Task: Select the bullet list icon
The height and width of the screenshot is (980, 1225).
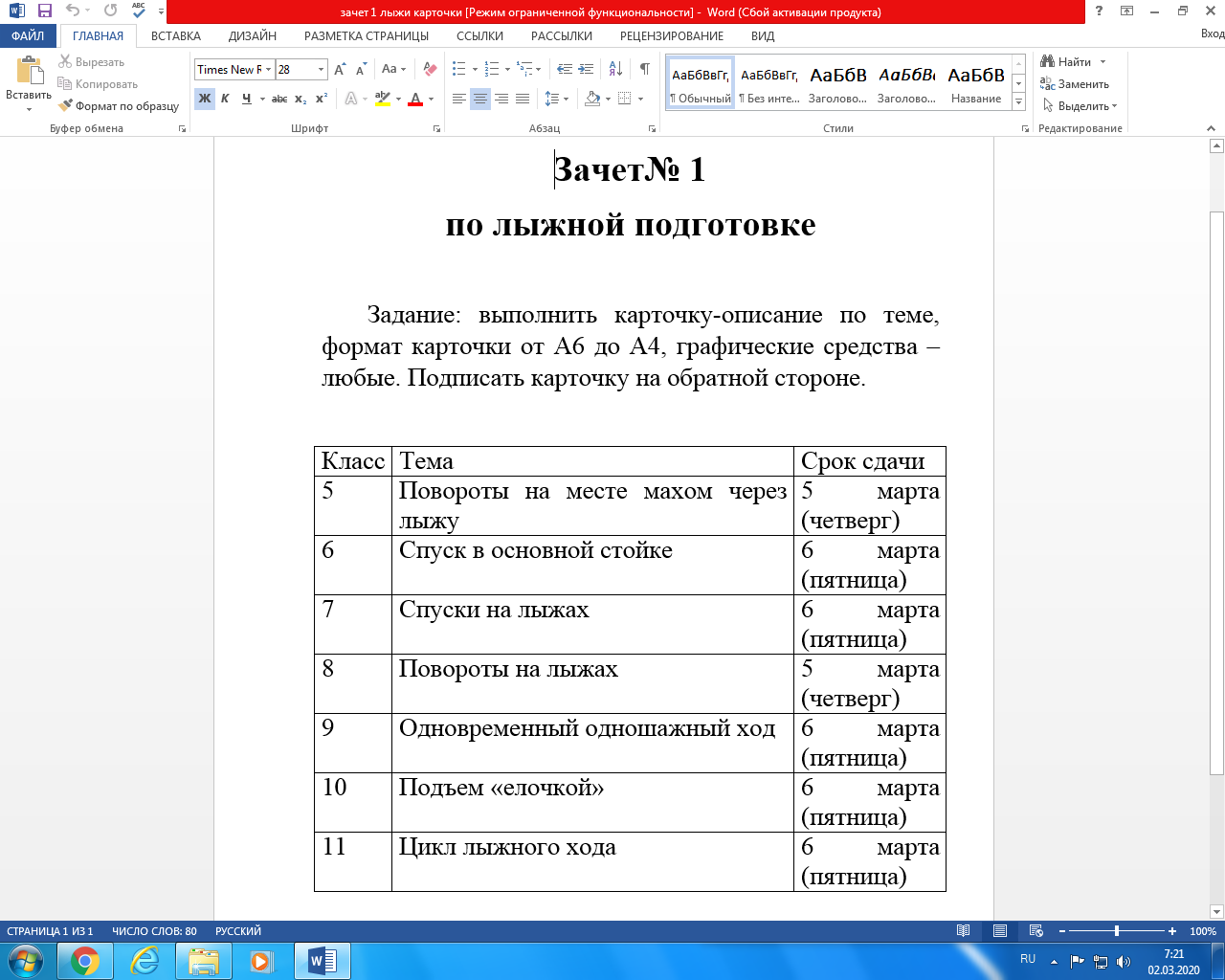Action: tap(459, 69)
